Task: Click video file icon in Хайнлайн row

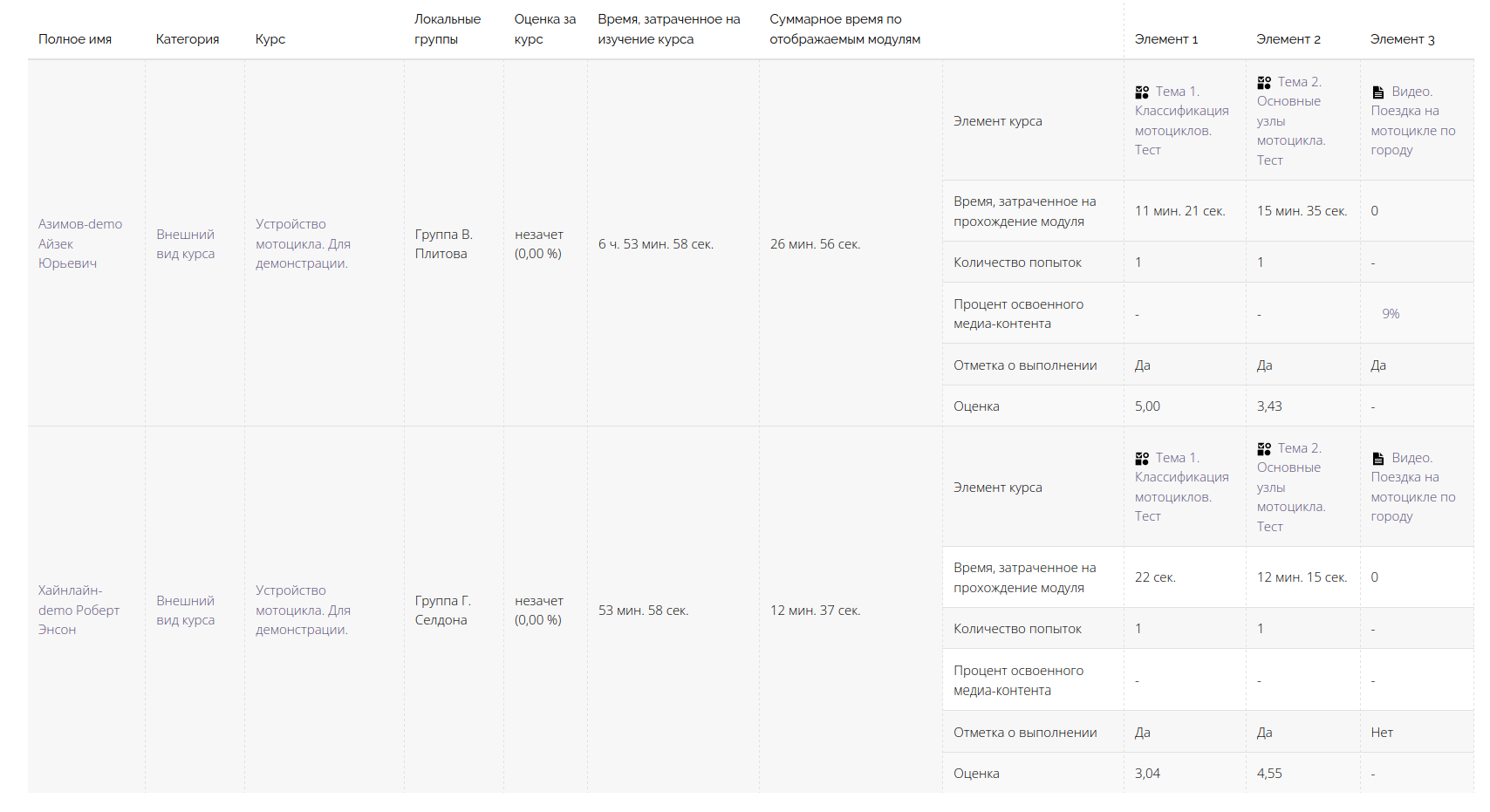Action: coord(1378,459)
